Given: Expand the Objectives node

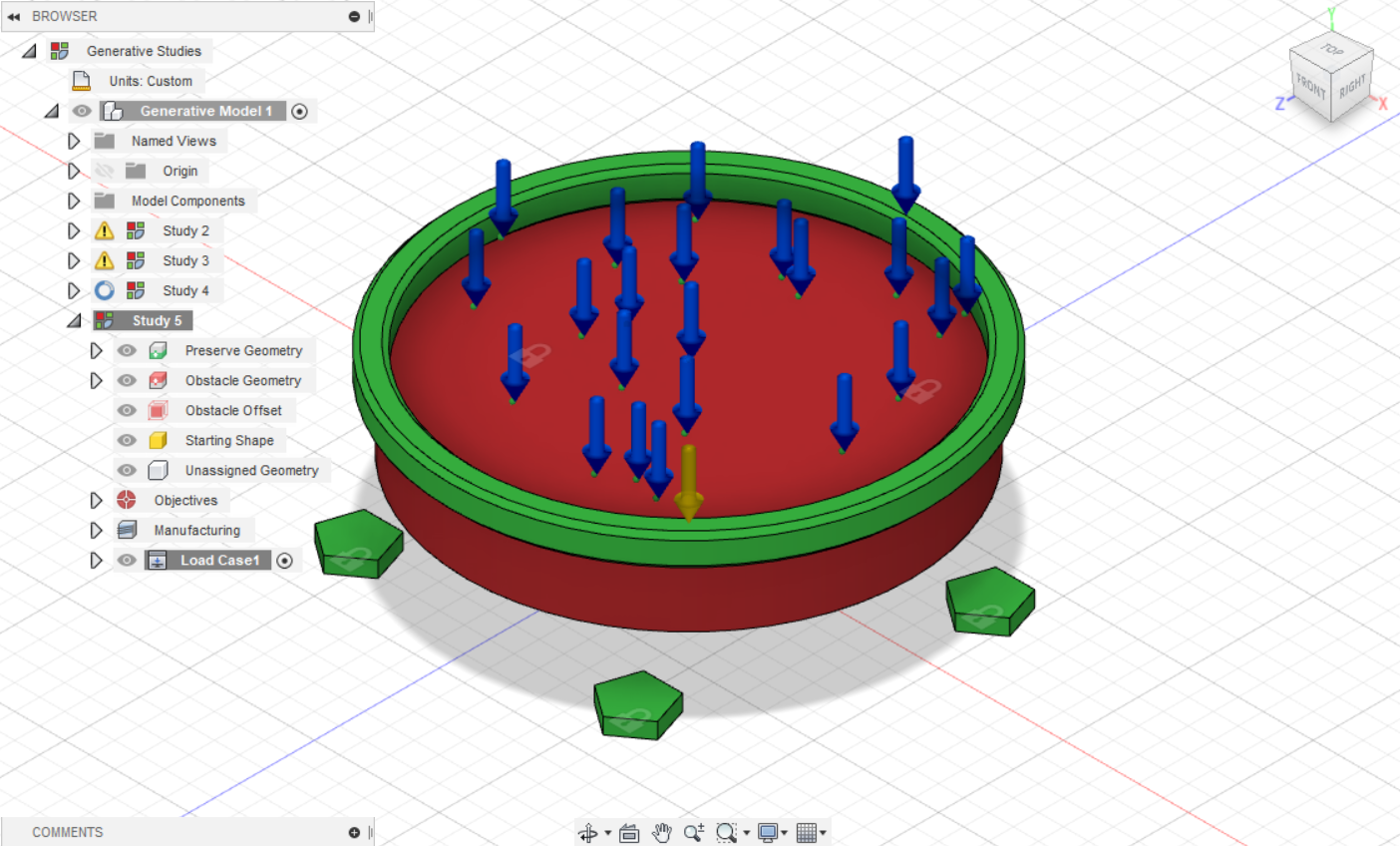Looking at the screenshot, I should (x=96, y=500).
